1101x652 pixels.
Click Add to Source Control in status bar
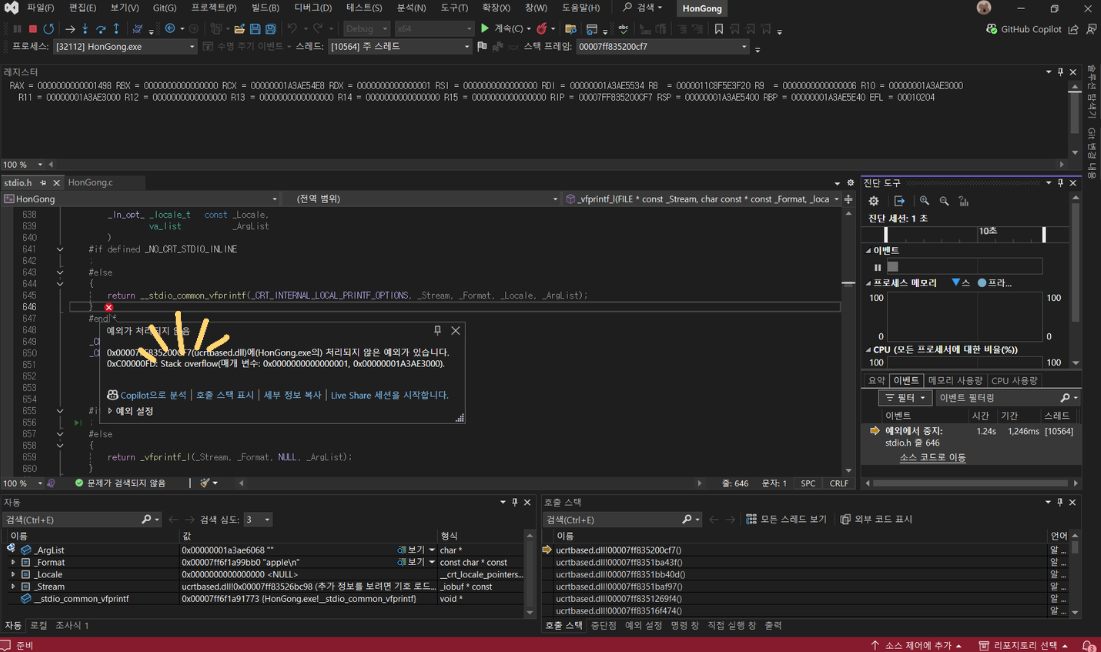pyautogui.click(x=916, y=645)
